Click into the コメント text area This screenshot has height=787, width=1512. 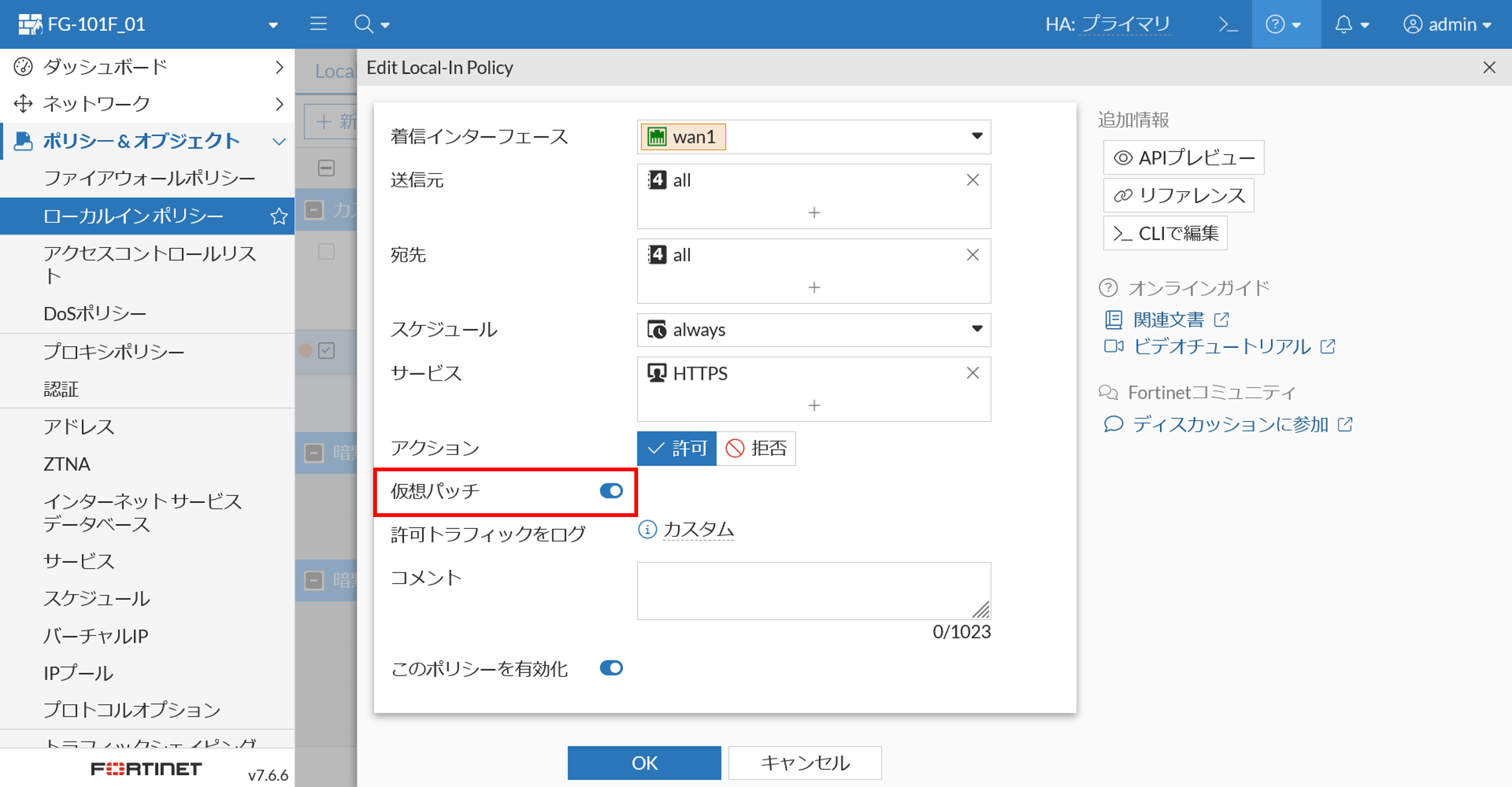tap(813, 591)
